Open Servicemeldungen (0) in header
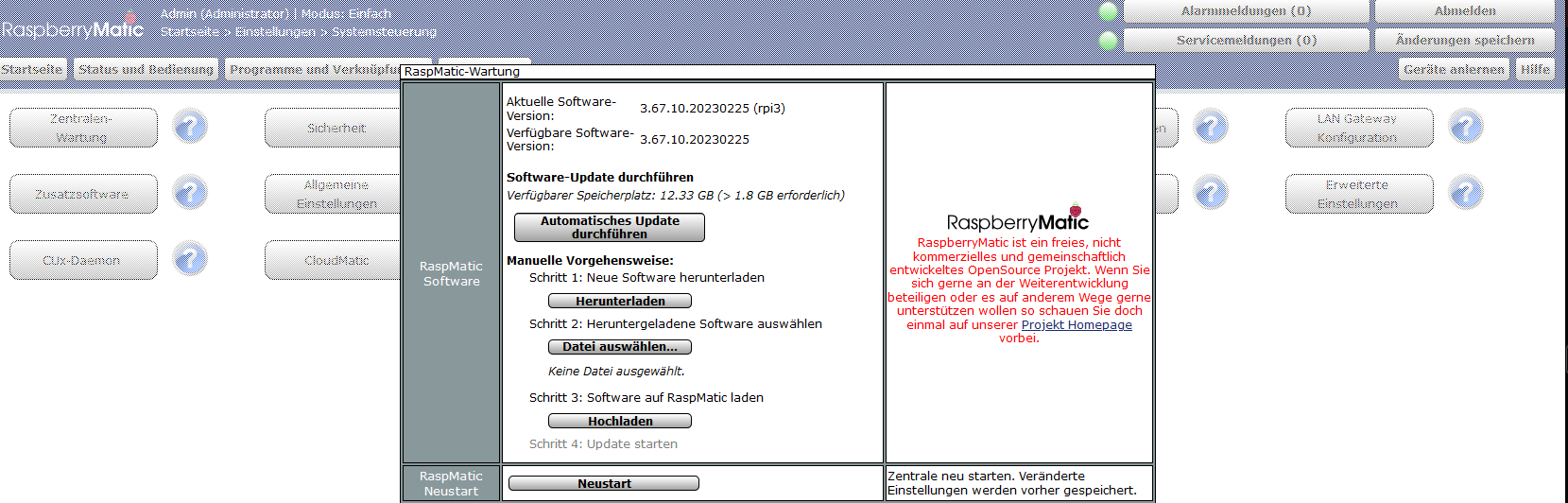Image resolution: width=1568 pixels, height=503 pixels. 1246,40
